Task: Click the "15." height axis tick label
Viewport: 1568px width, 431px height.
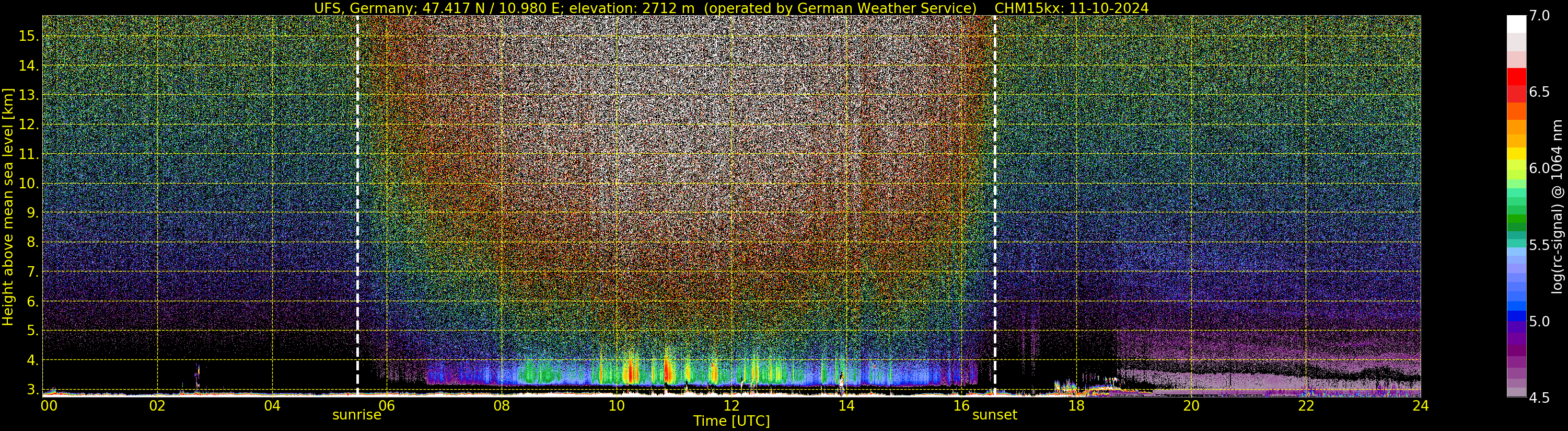Action: pyautogui.click(x=29, y=36)
